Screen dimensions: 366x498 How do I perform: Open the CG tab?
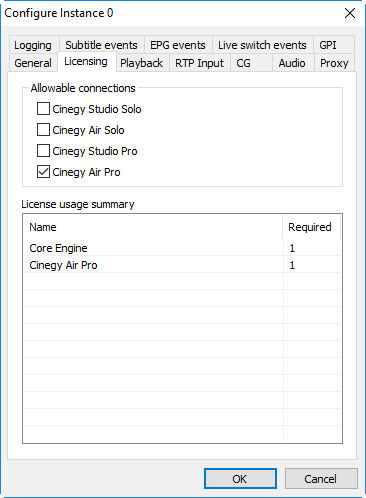click(x=251, y=63)
